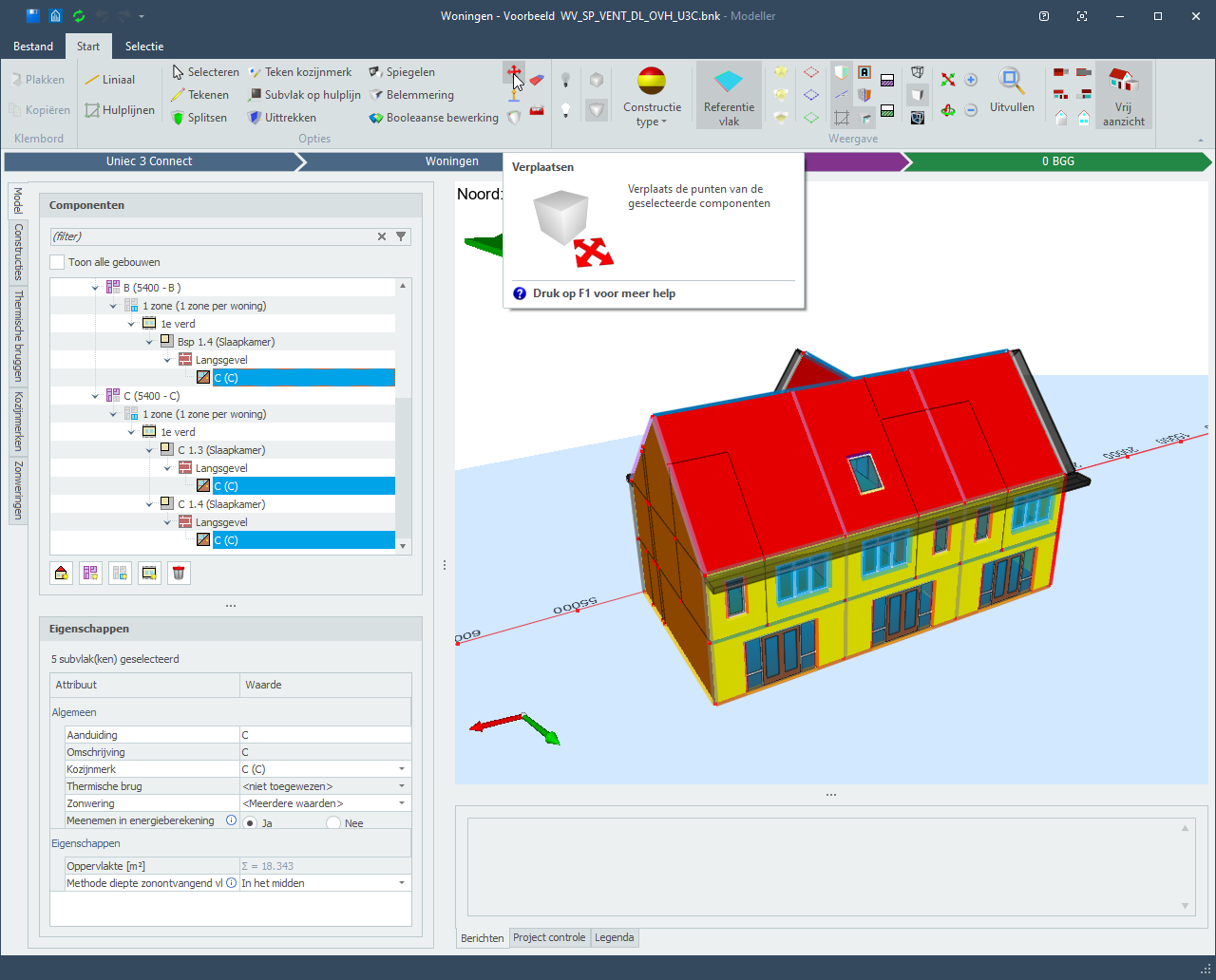Click the Referentie vlak tool
The height and width of the screenshot is (980, 1216).
point(729,95)
